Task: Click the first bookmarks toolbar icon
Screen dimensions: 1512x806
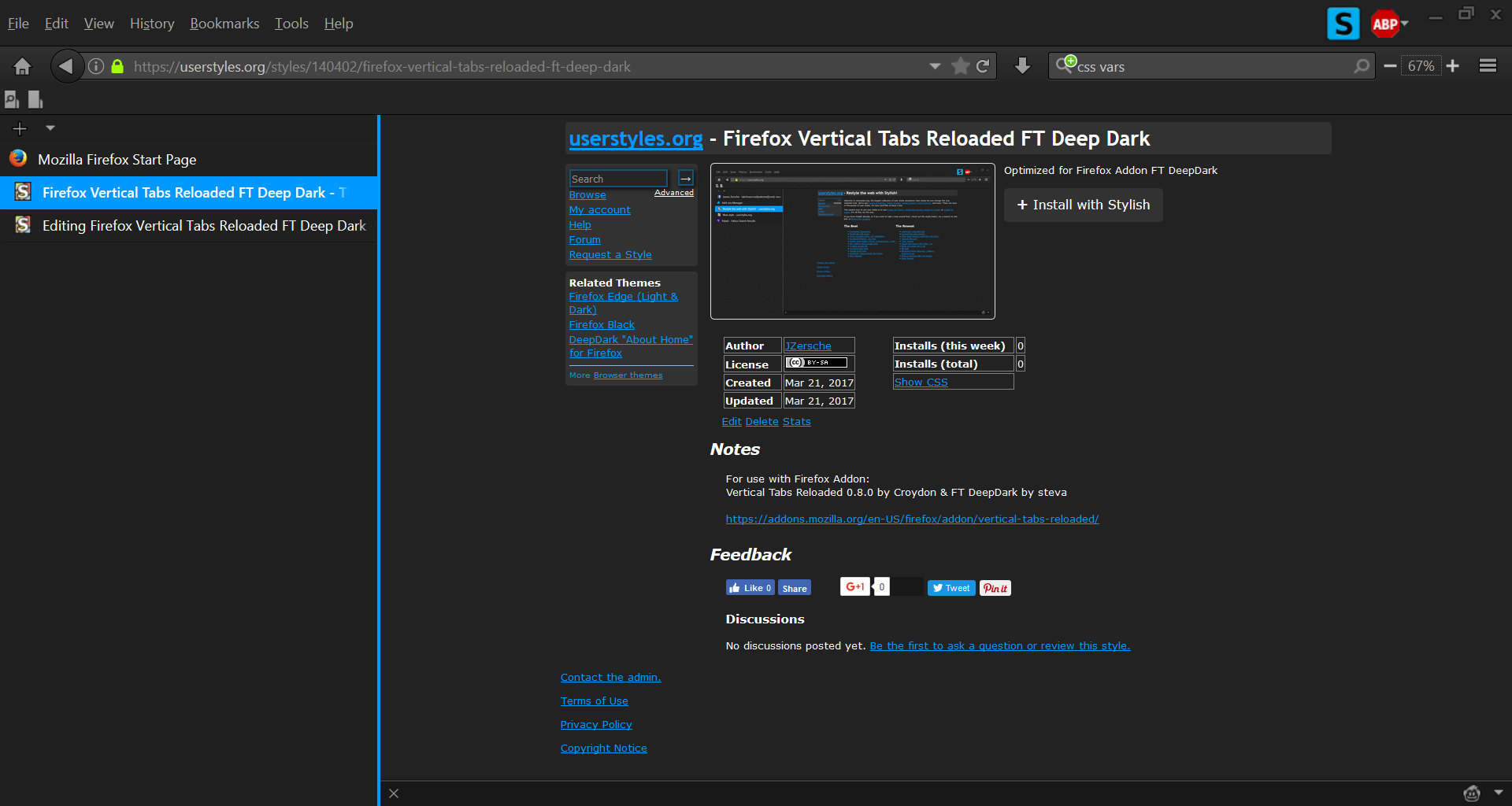Action: click(x=12, y=99)
